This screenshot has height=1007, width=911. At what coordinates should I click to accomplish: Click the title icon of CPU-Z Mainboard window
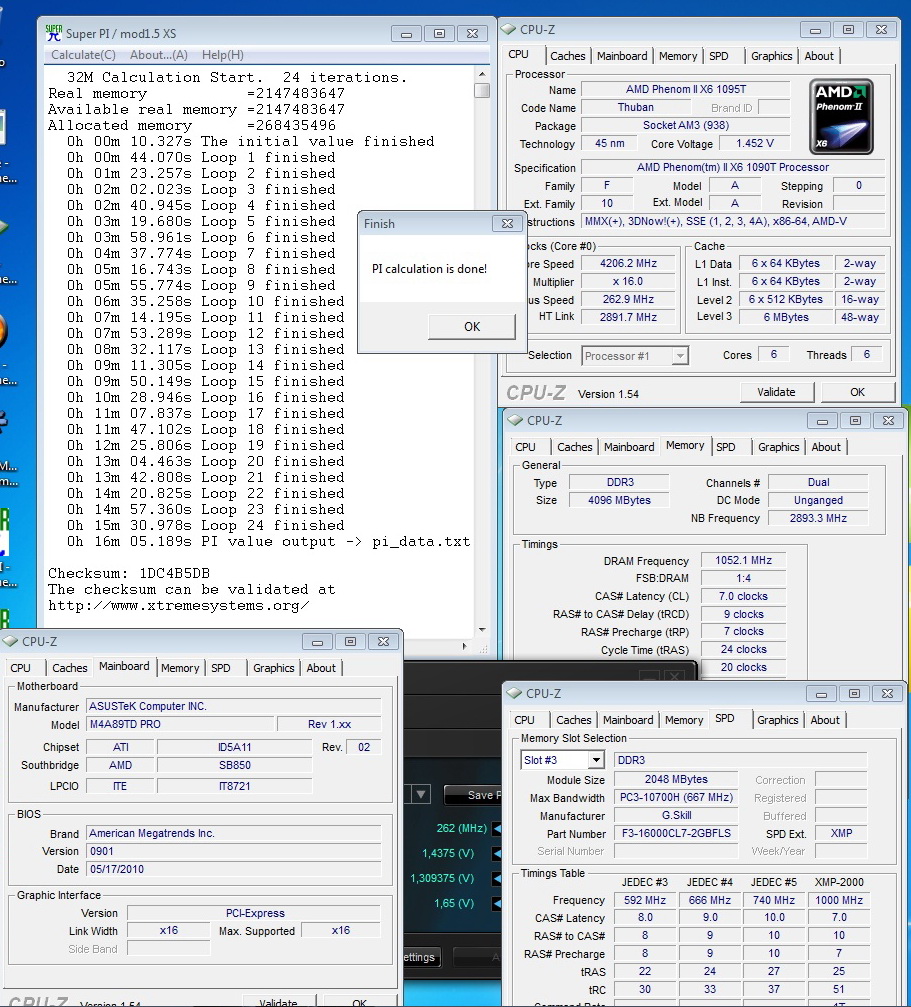[10, 641]
